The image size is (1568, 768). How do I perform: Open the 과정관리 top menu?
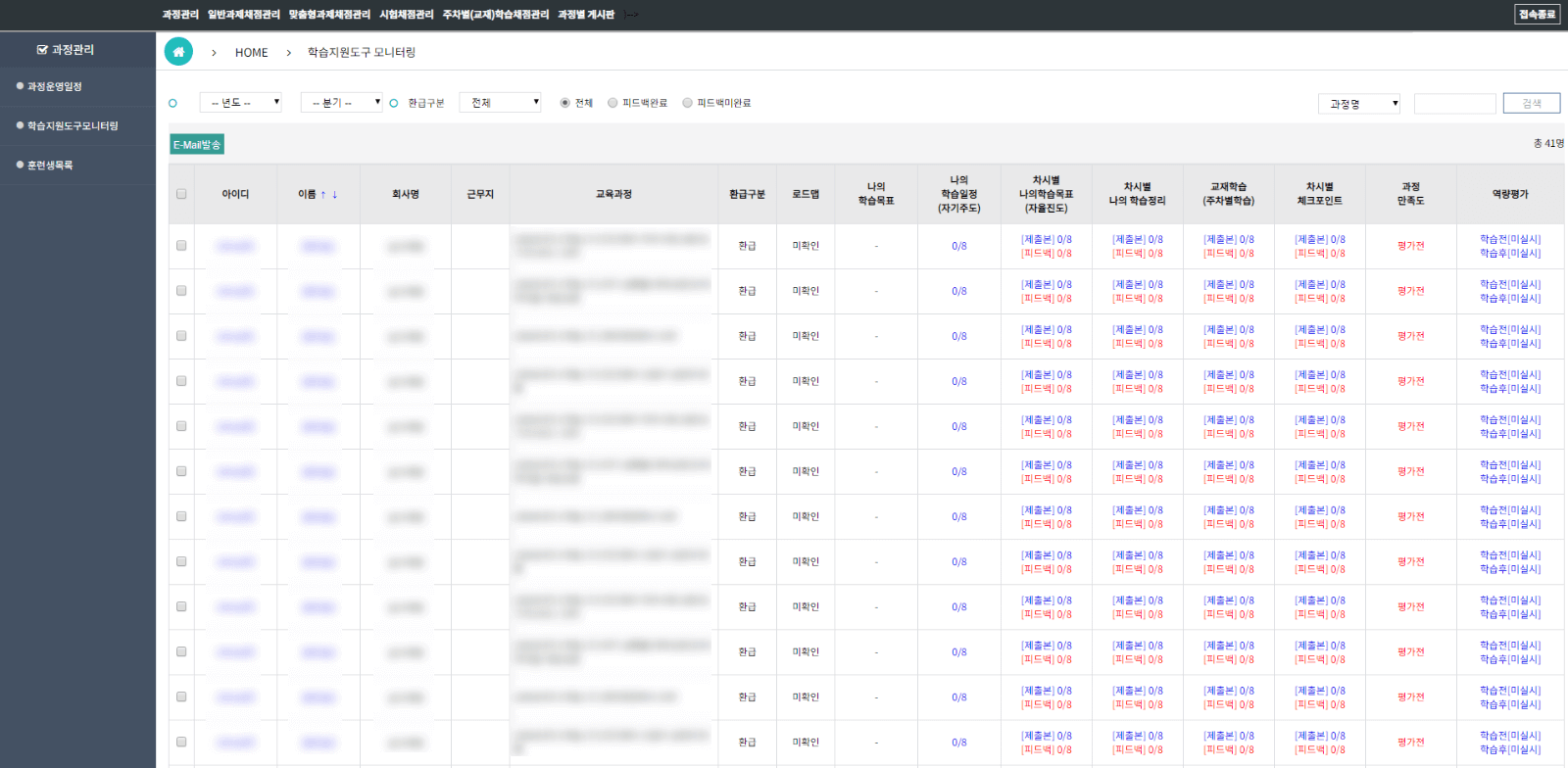(180, 15)
